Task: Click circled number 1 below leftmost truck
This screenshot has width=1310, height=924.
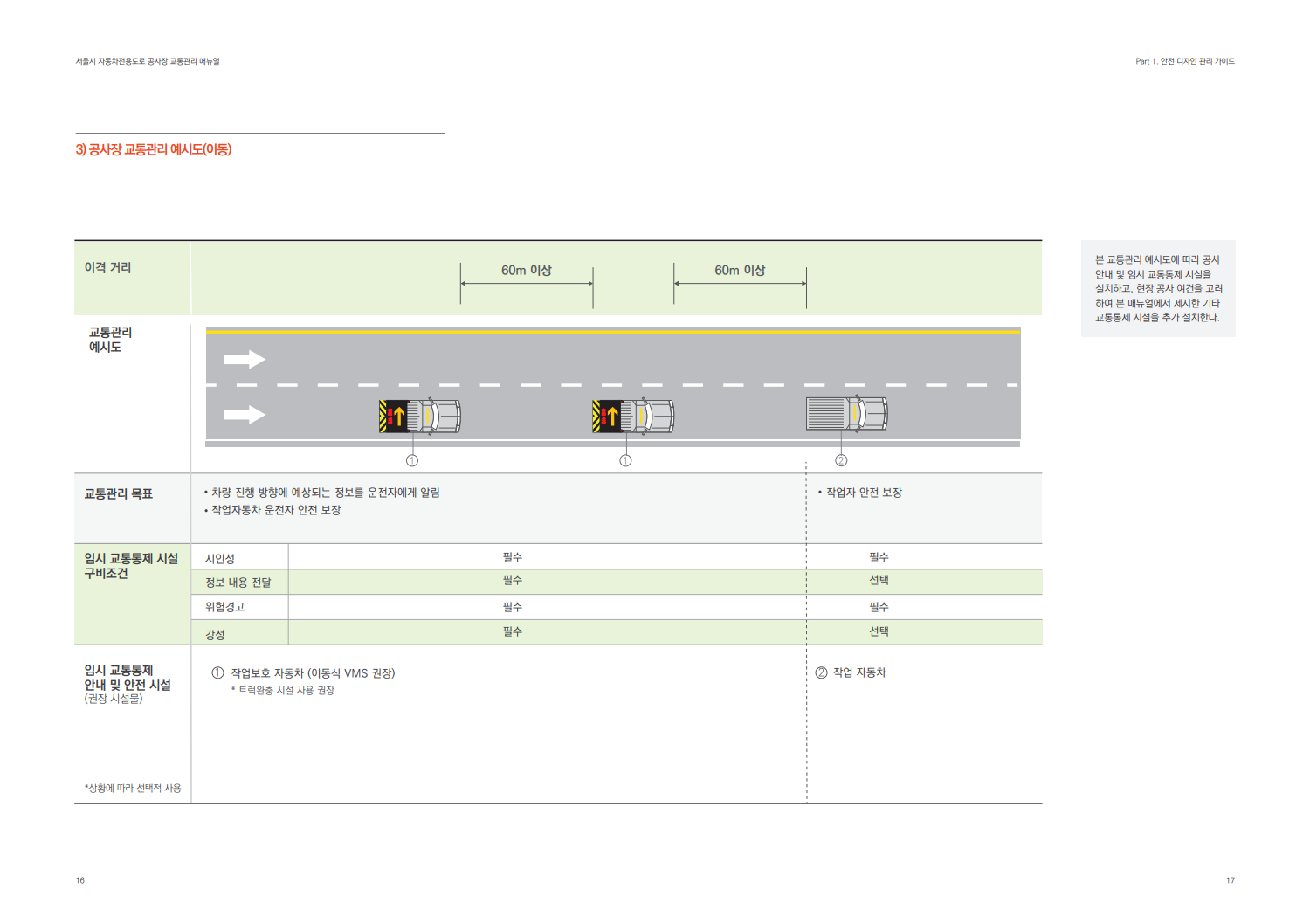Action: click(412, 461)
